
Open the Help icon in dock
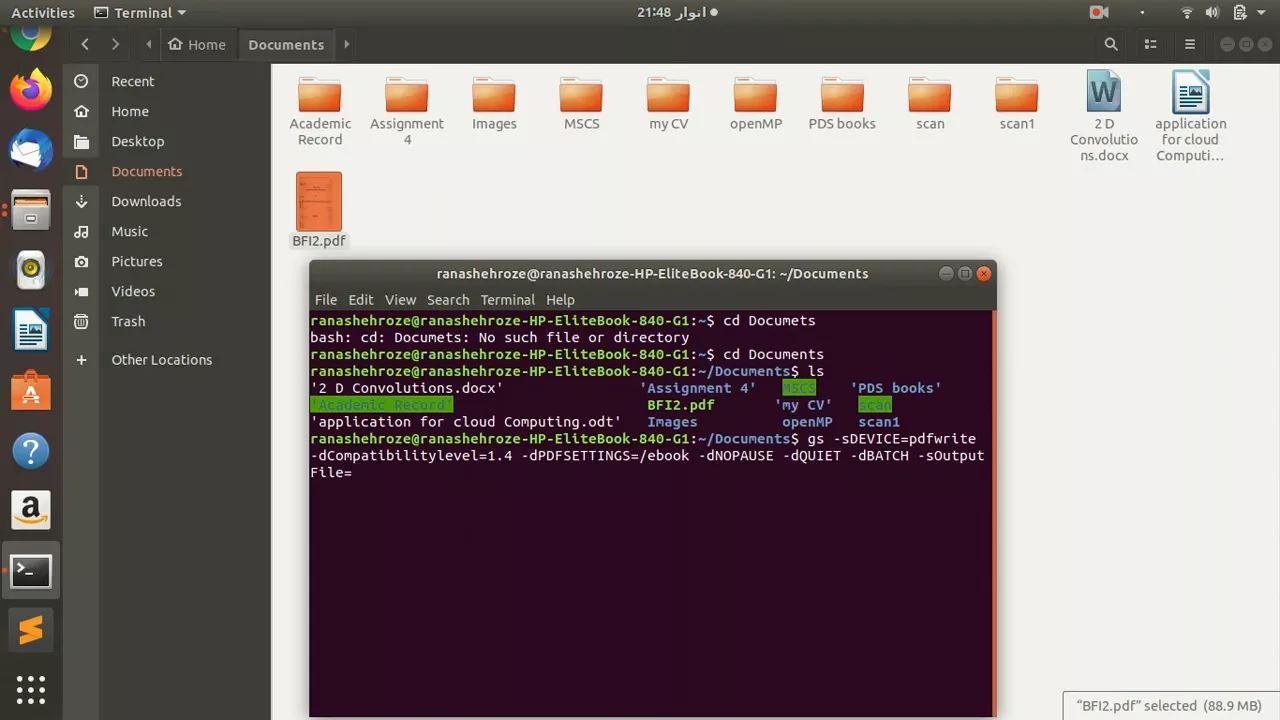(x=31, y=451)
